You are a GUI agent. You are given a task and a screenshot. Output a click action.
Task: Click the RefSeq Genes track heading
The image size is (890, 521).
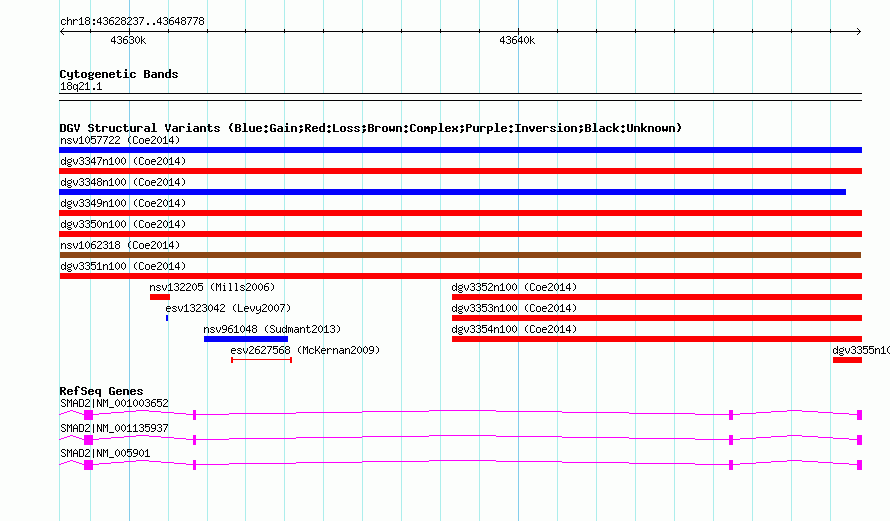(101, 391)
